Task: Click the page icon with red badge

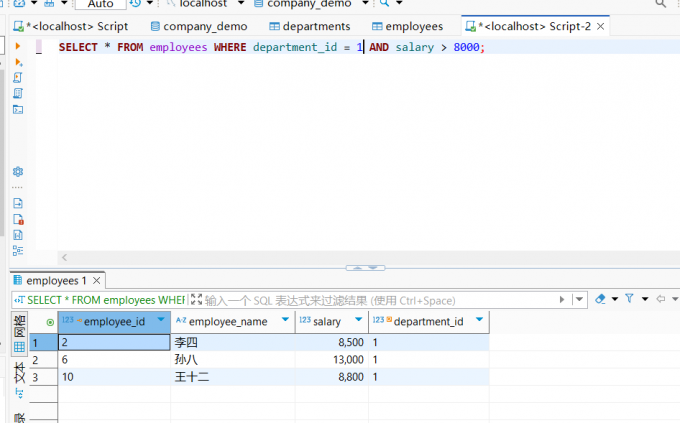Action: (18, 219)
